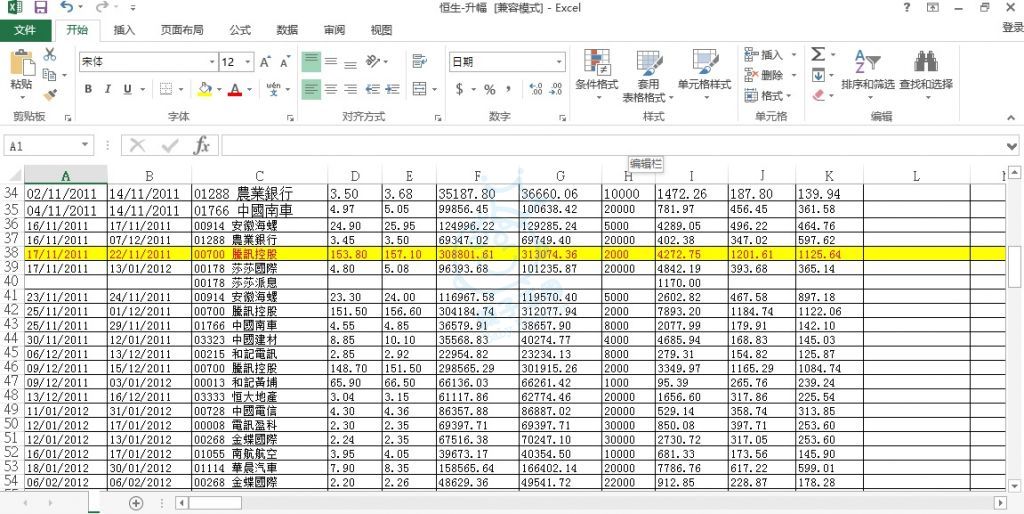Click the AutoSum sigma icon
Screen dimensions: 1024x514
pyautogui.click(x=818, y=54)
